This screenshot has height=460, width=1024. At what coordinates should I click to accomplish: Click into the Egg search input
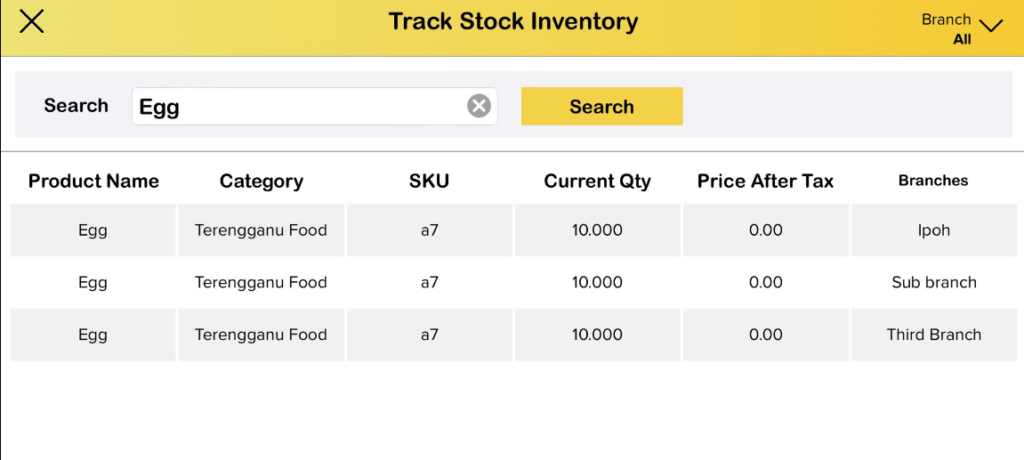tap(300, 106)
